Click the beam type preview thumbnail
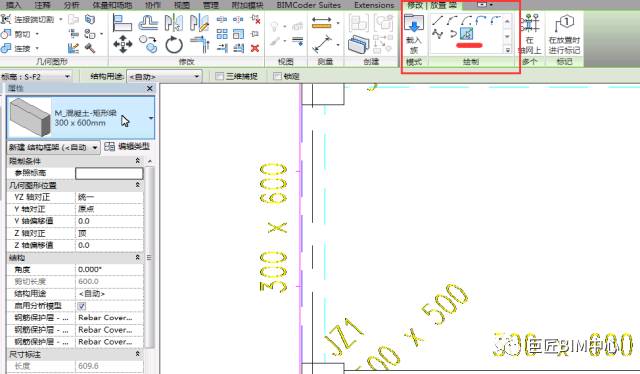This screenshot has height=374, width=640. pos(30,117)
